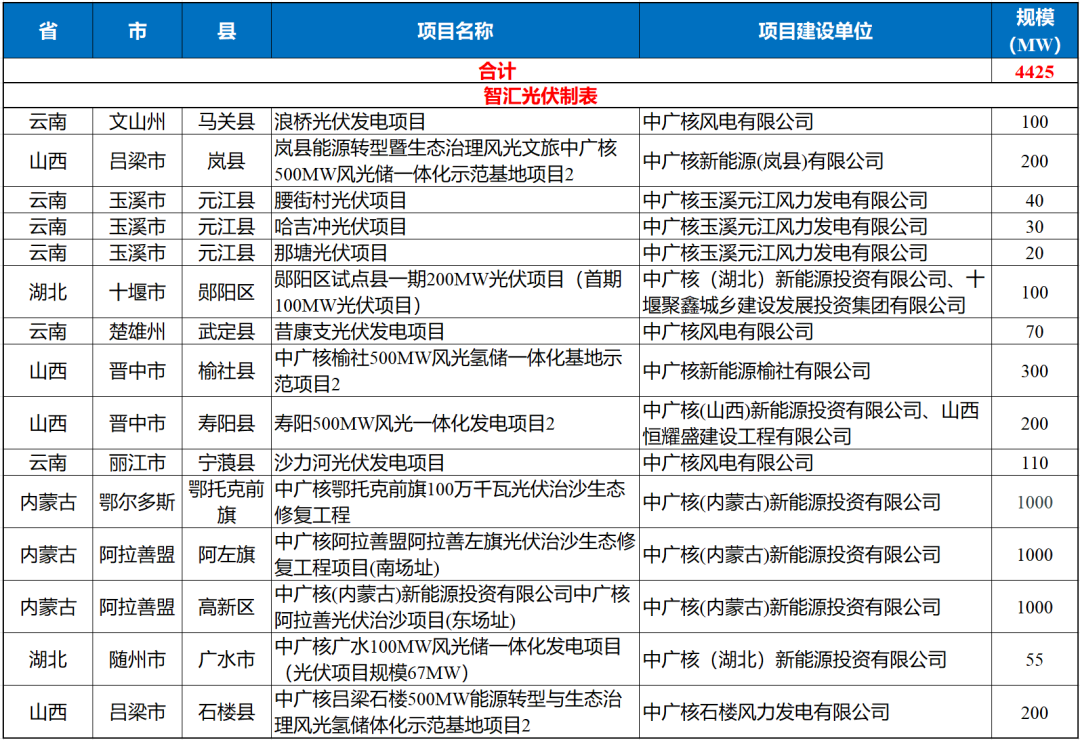The height and width of the screenshot is (740, 1080).
Task: Click the scale value 20
Action: click(1035, 252)
